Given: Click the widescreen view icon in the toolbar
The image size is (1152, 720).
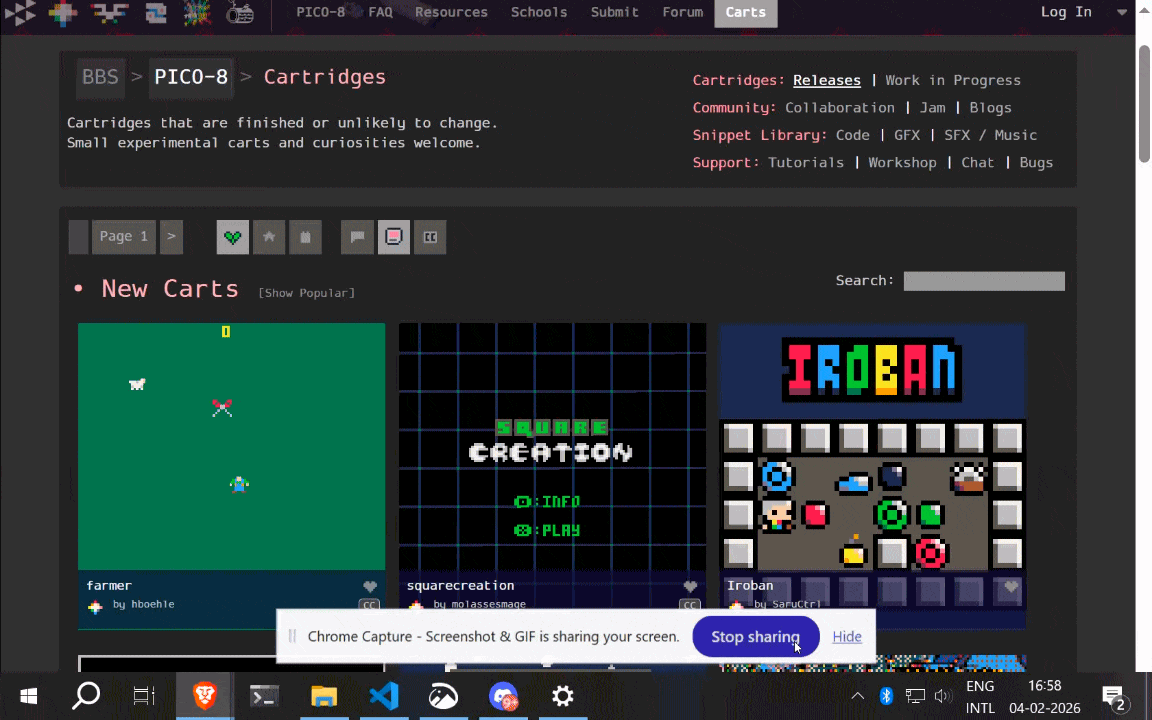Looking at the screenshot, I should 430,237.
